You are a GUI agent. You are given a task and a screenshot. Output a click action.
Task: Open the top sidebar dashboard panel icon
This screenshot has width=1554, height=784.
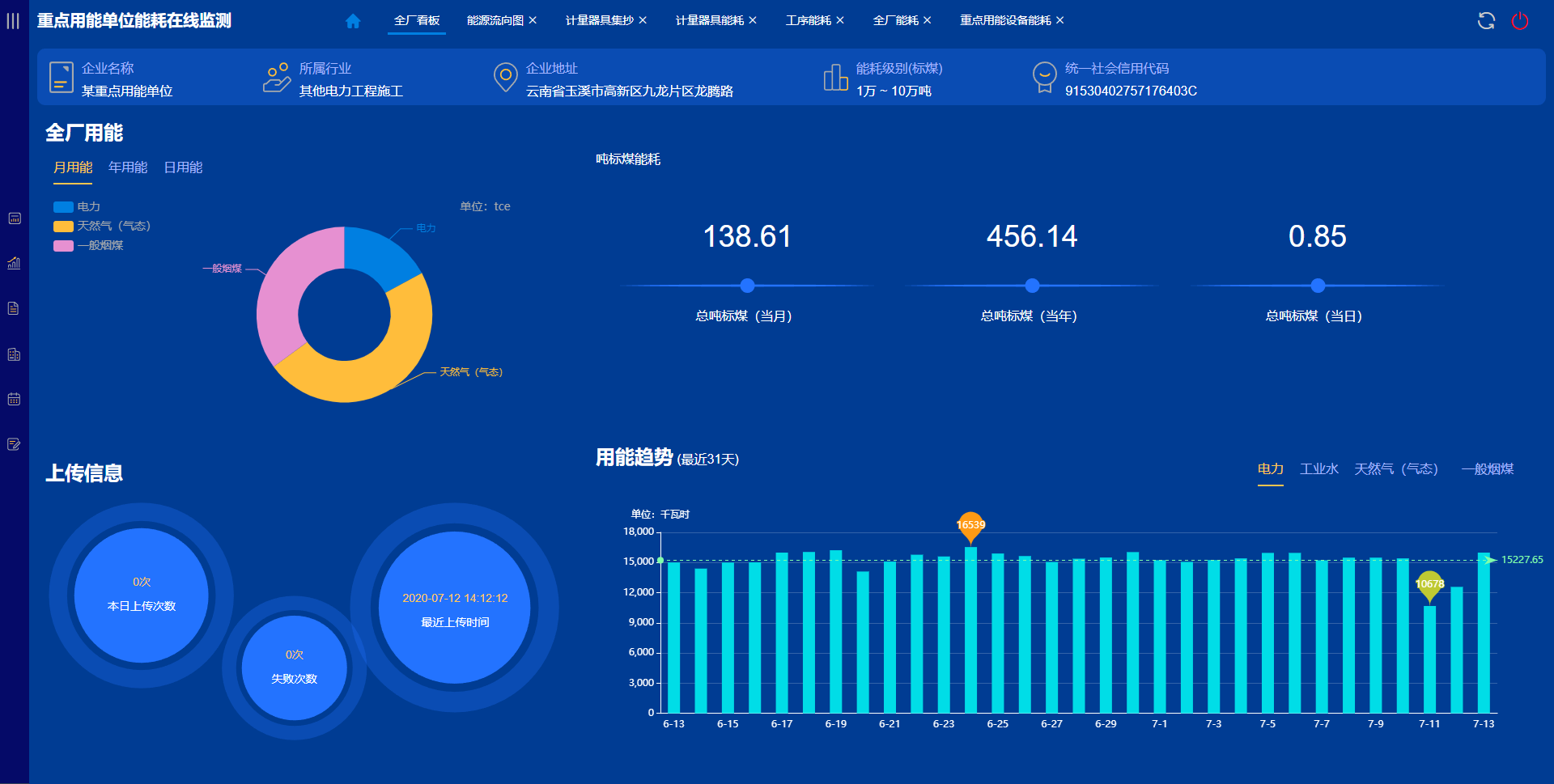15,218
